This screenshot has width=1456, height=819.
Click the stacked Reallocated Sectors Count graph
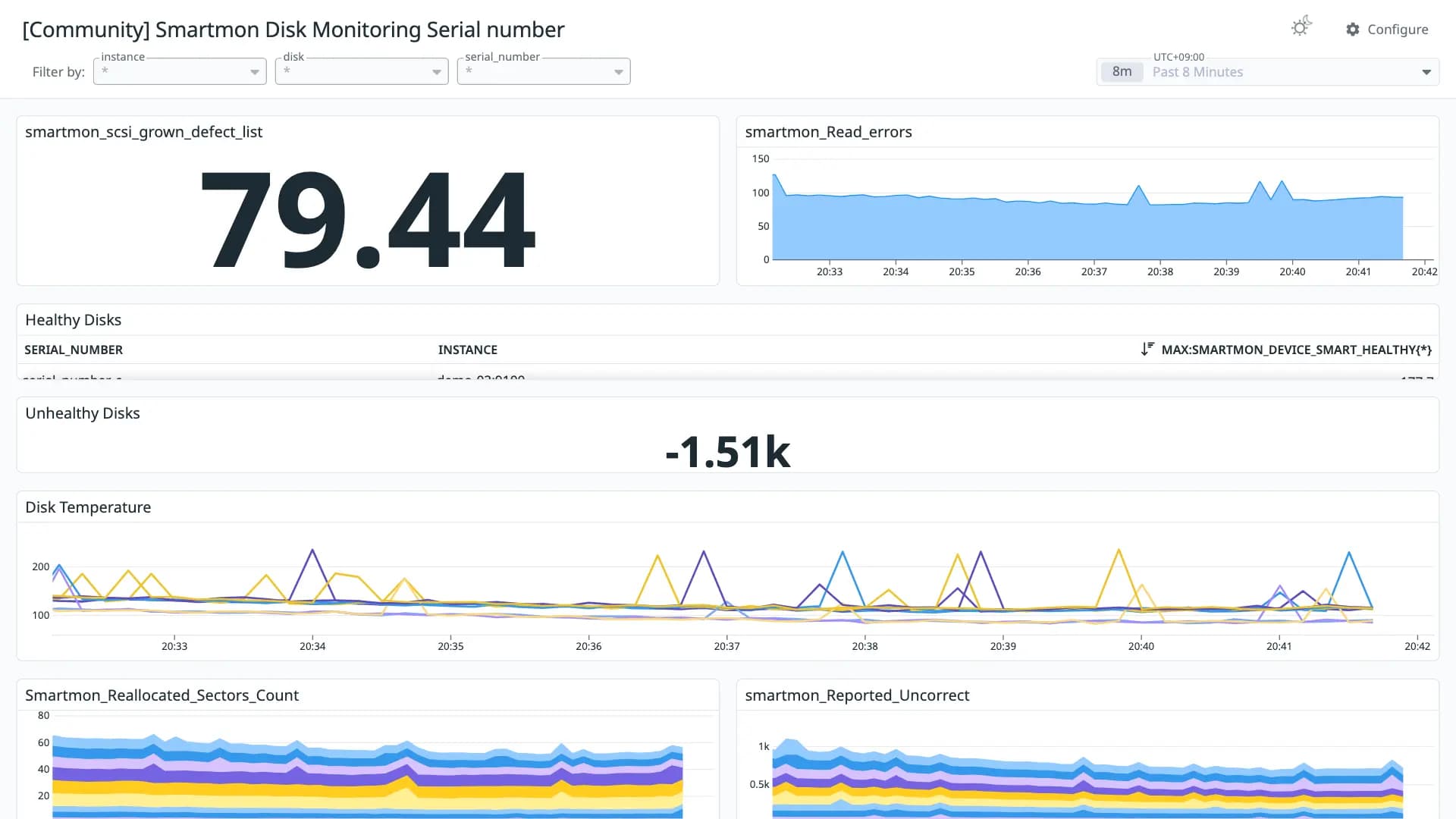pos(368,777)
